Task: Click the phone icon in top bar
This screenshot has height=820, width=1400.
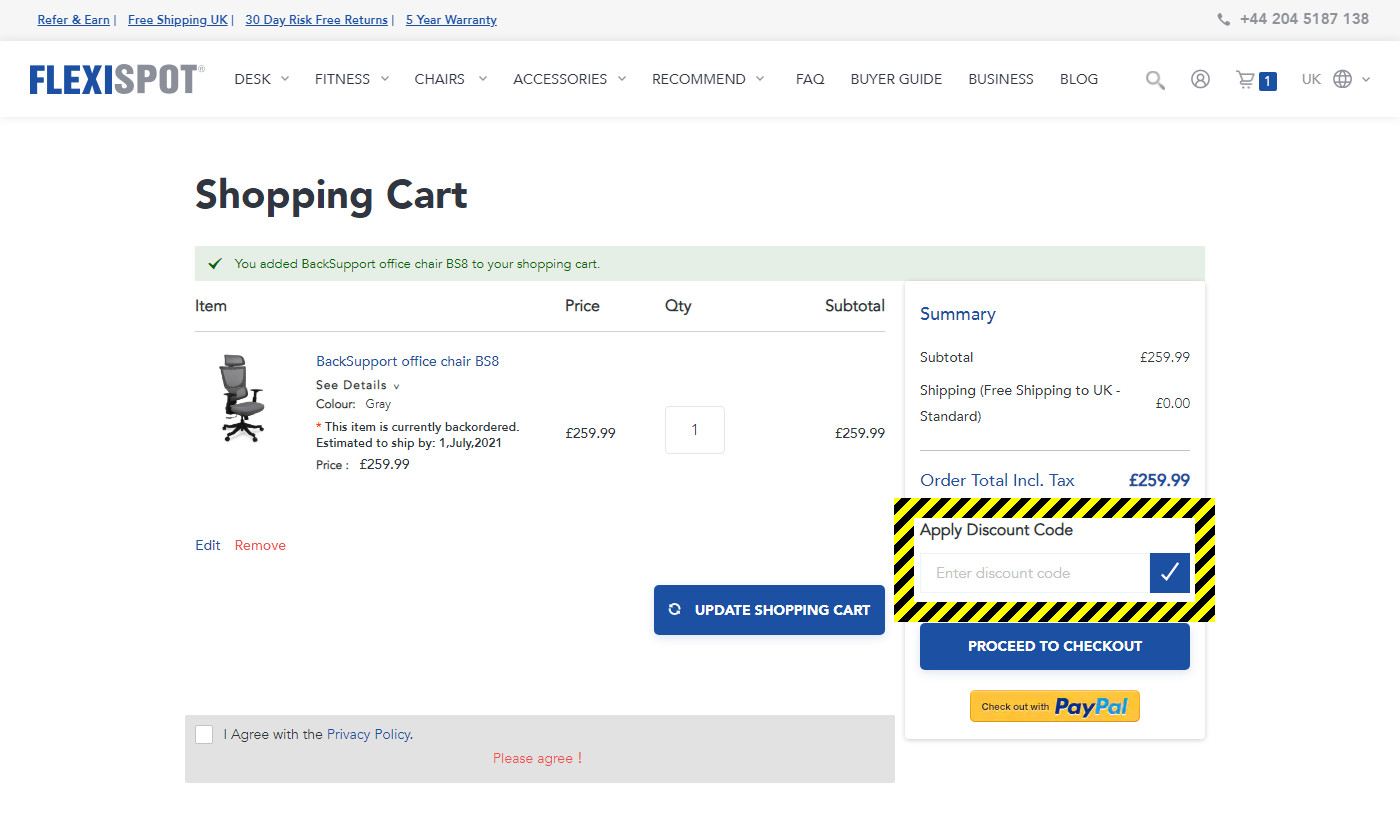Action: pos(1224,19)
